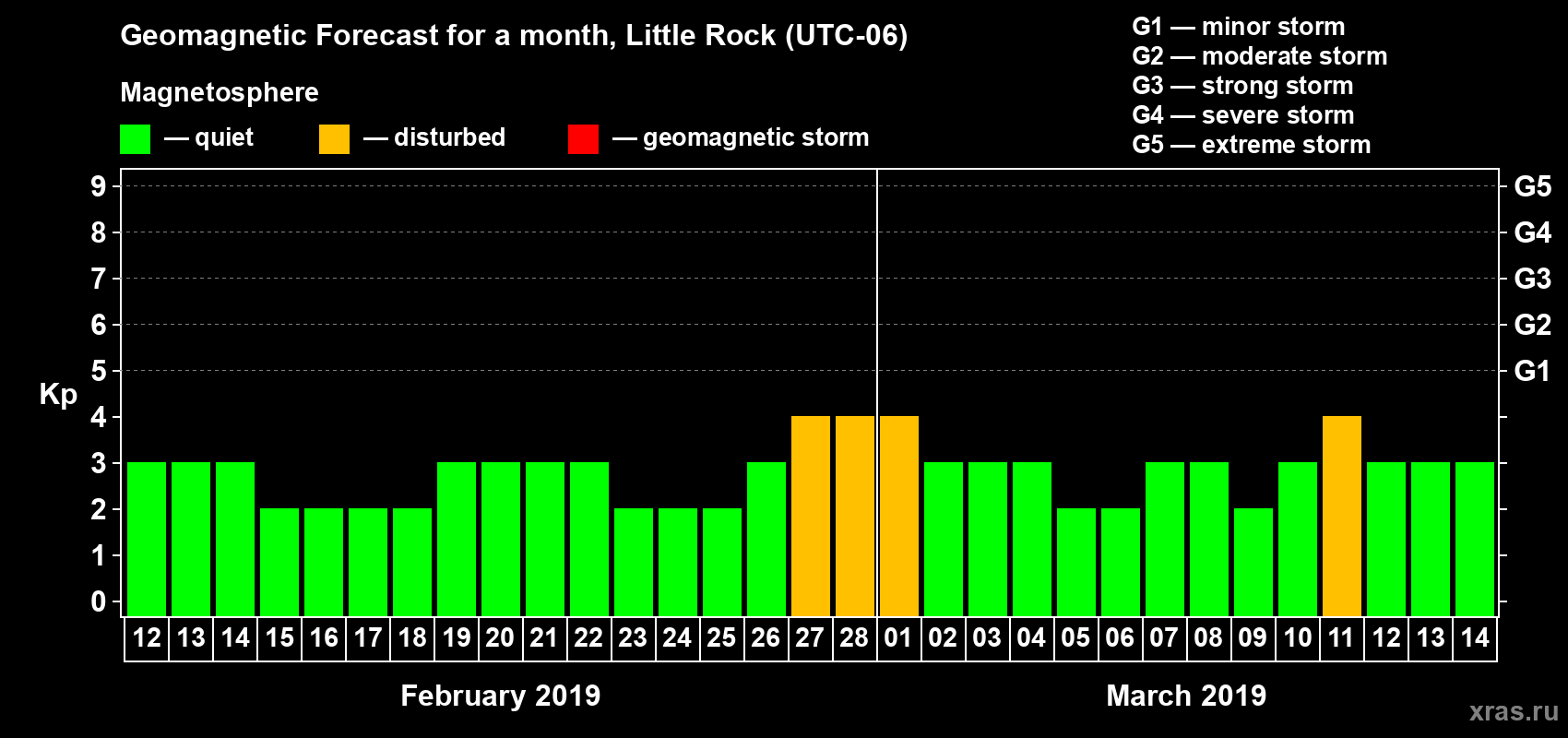
Task: Click the G4 marker on right axis
Action: pyautogui.click(x=1533, y=232)
